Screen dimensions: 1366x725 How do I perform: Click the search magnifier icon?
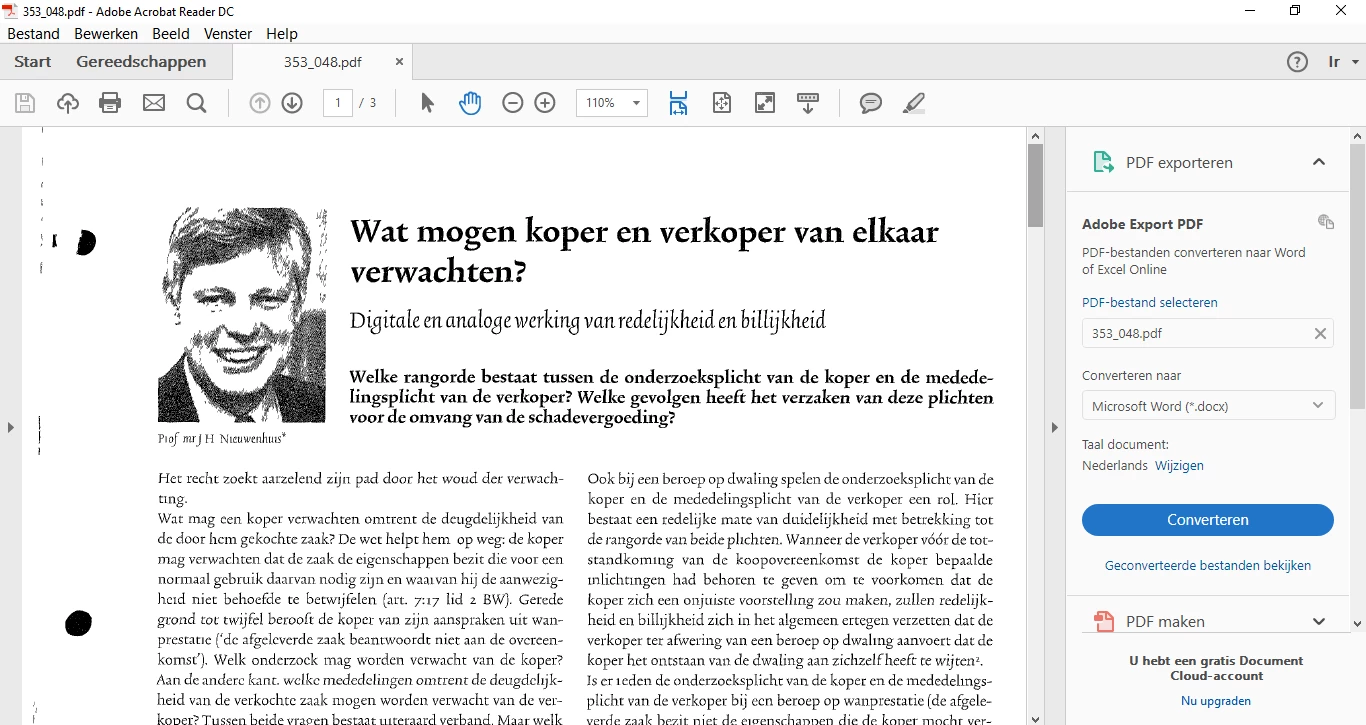point(197,103)
